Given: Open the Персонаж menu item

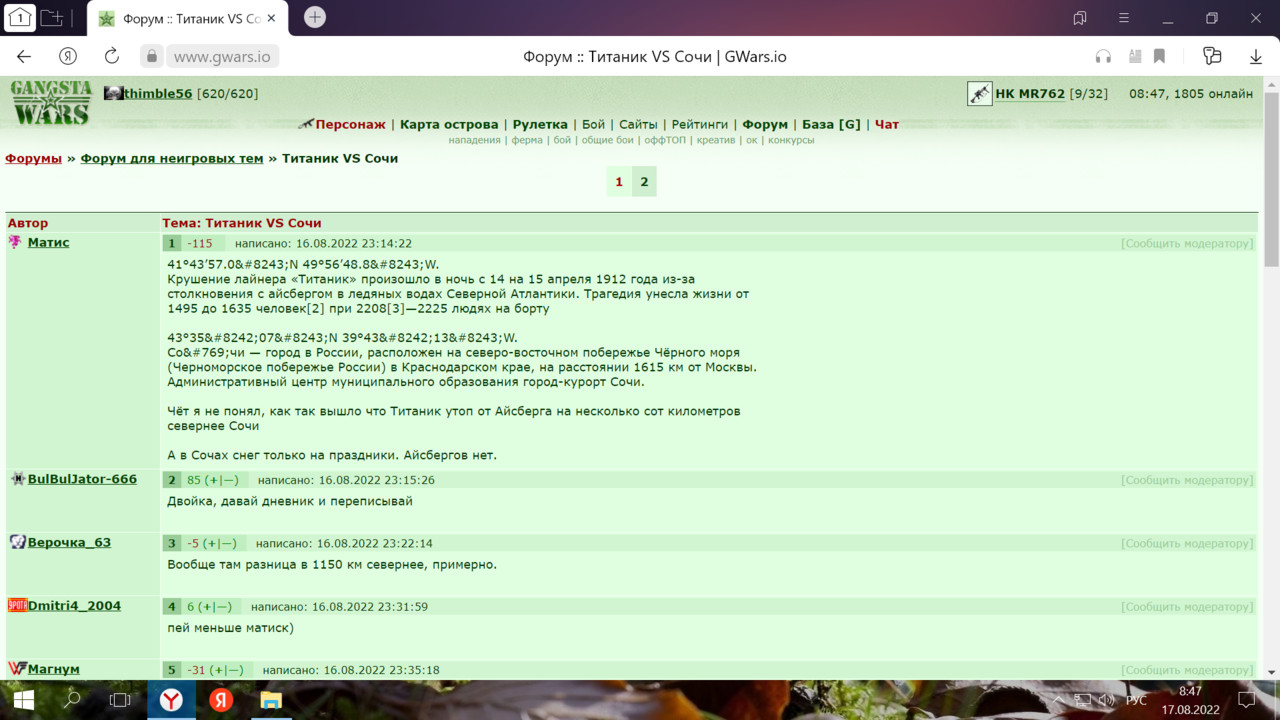Looking at the screenshot, I should click(x=350, y=125).
